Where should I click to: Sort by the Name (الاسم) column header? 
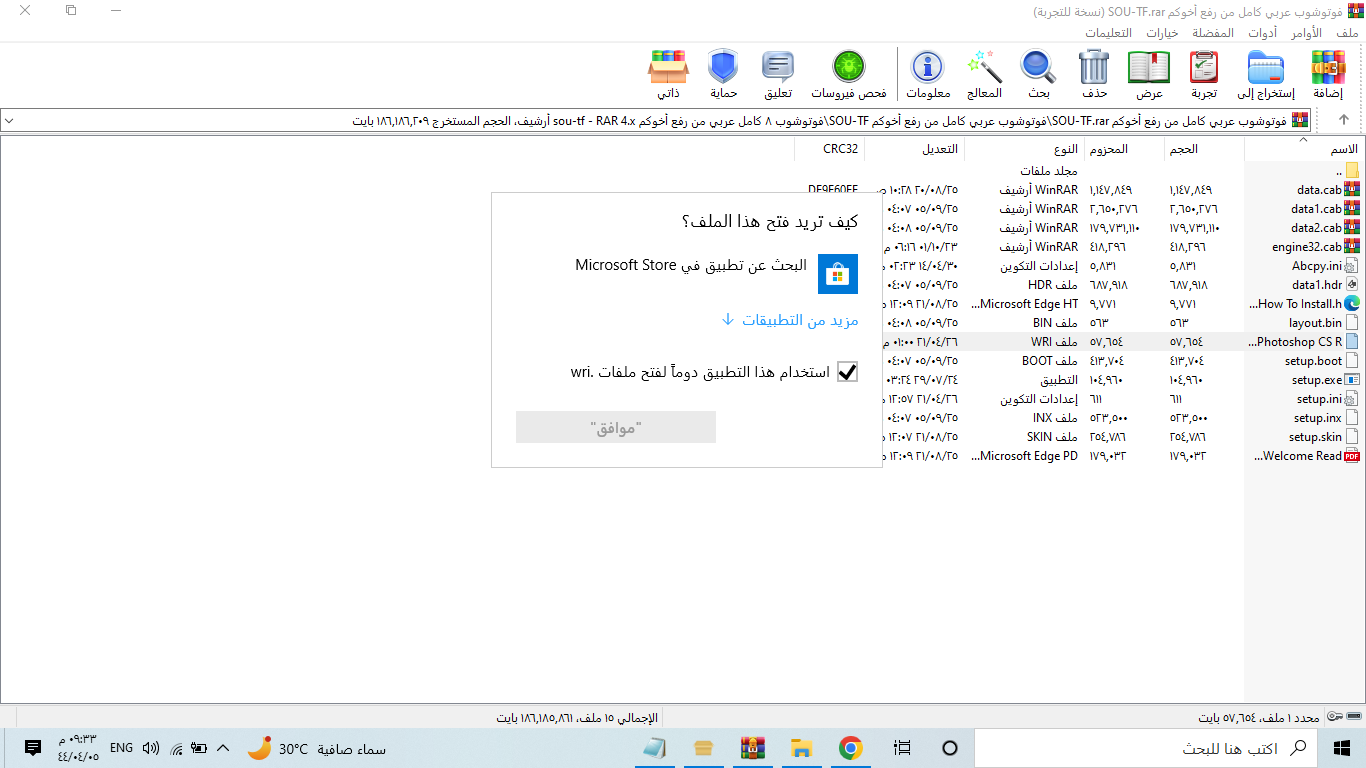1304,149
